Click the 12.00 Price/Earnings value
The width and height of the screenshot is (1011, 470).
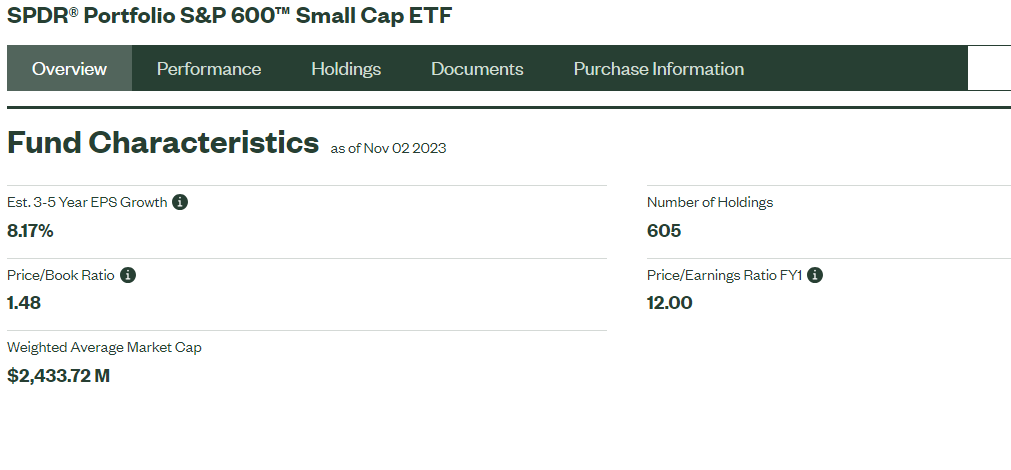click(670, 303)
